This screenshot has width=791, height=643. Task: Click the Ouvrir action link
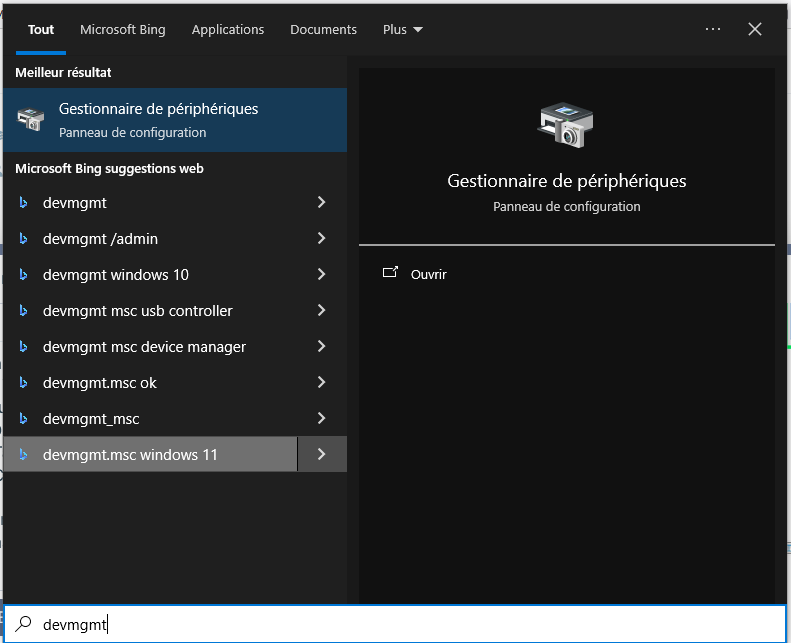pyautogui.click(x=428, y=274)
